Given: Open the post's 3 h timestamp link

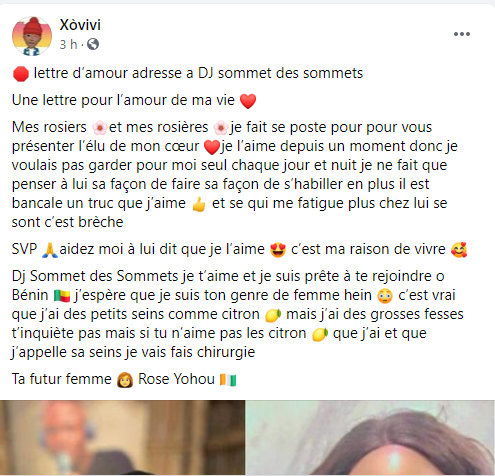Looking at the screenshot, I should [x=68, y=44].
